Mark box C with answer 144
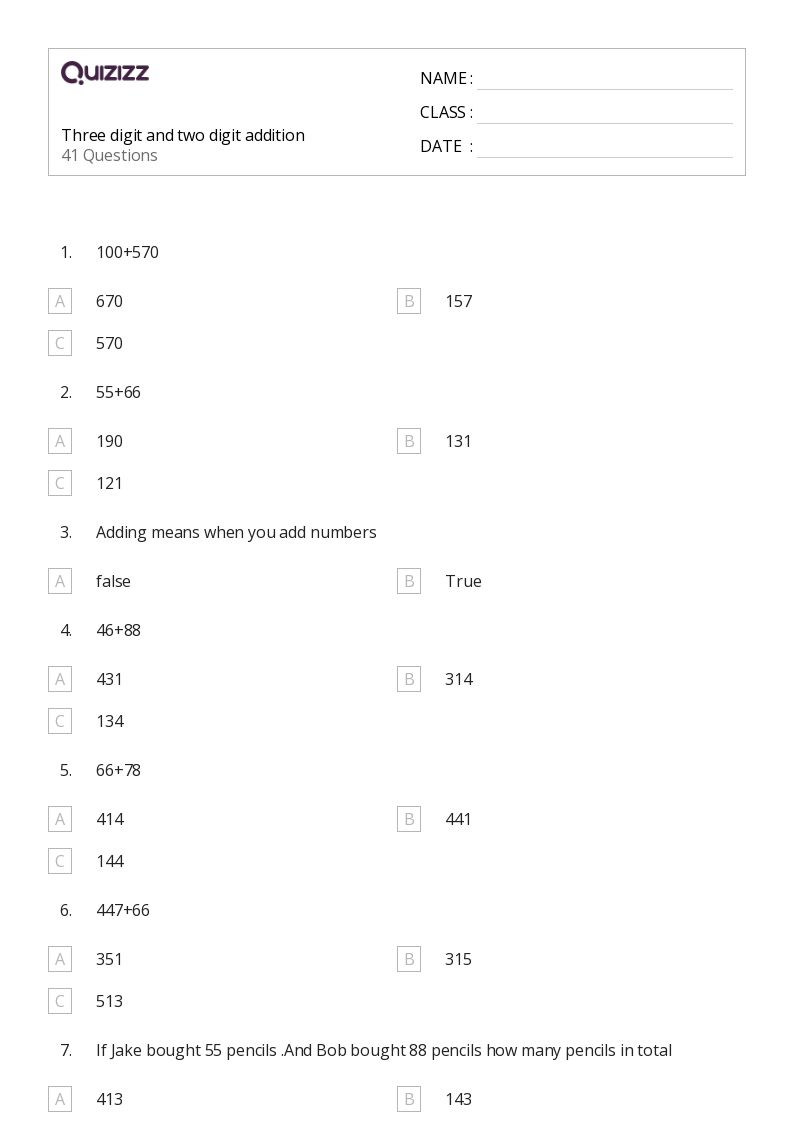 coord(60,861)
